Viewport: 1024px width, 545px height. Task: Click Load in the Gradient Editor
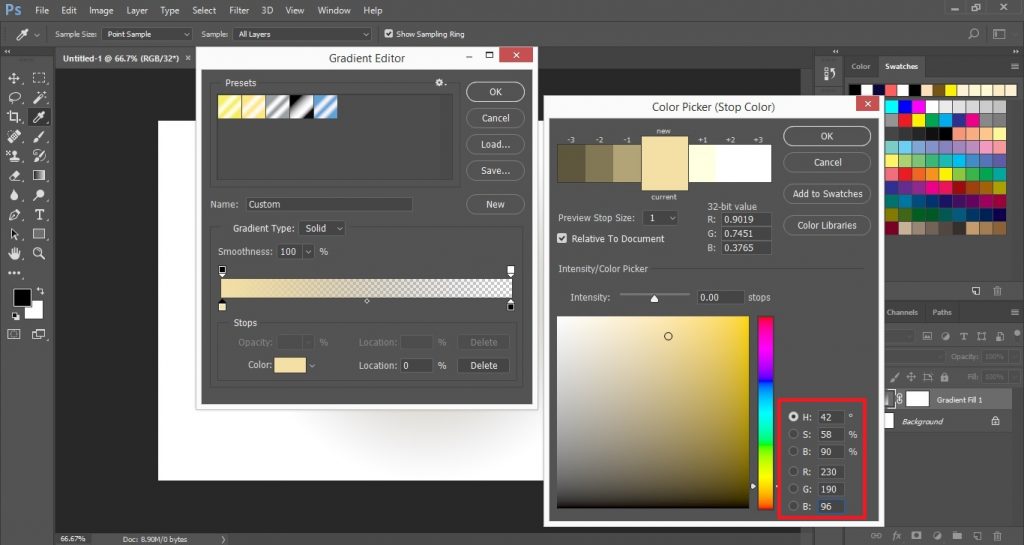coord(495,144)
